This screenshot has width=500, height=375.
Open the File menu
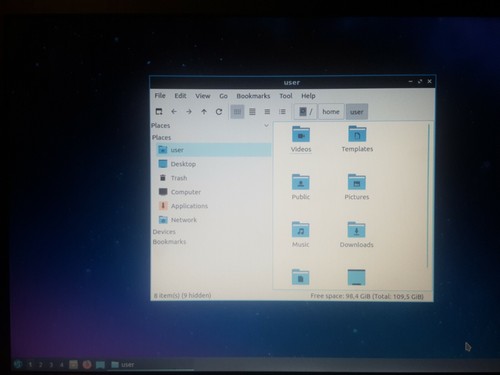(160, 96)
